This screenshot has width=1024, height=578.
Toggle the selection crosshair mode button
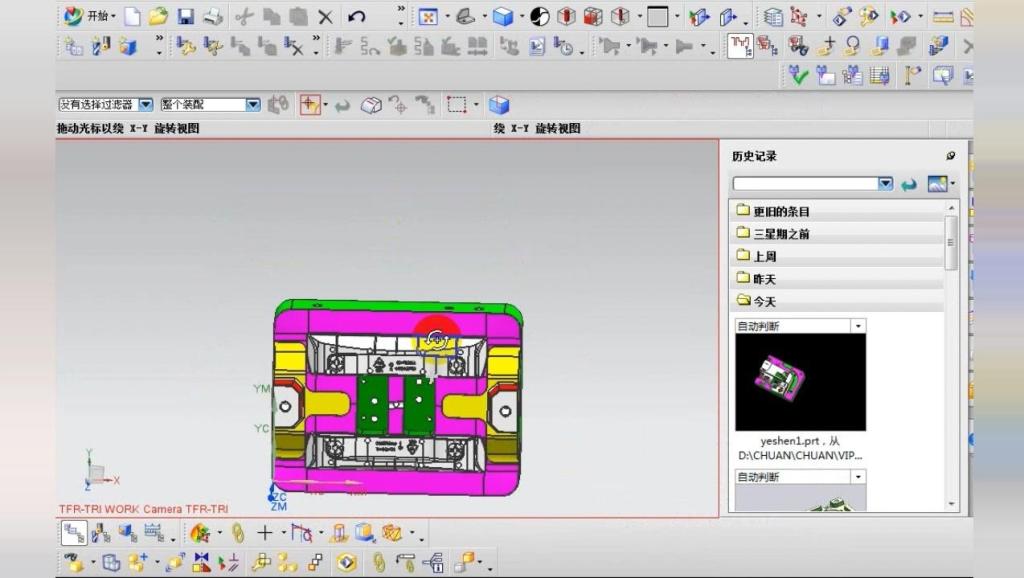[x=309, y=104]
